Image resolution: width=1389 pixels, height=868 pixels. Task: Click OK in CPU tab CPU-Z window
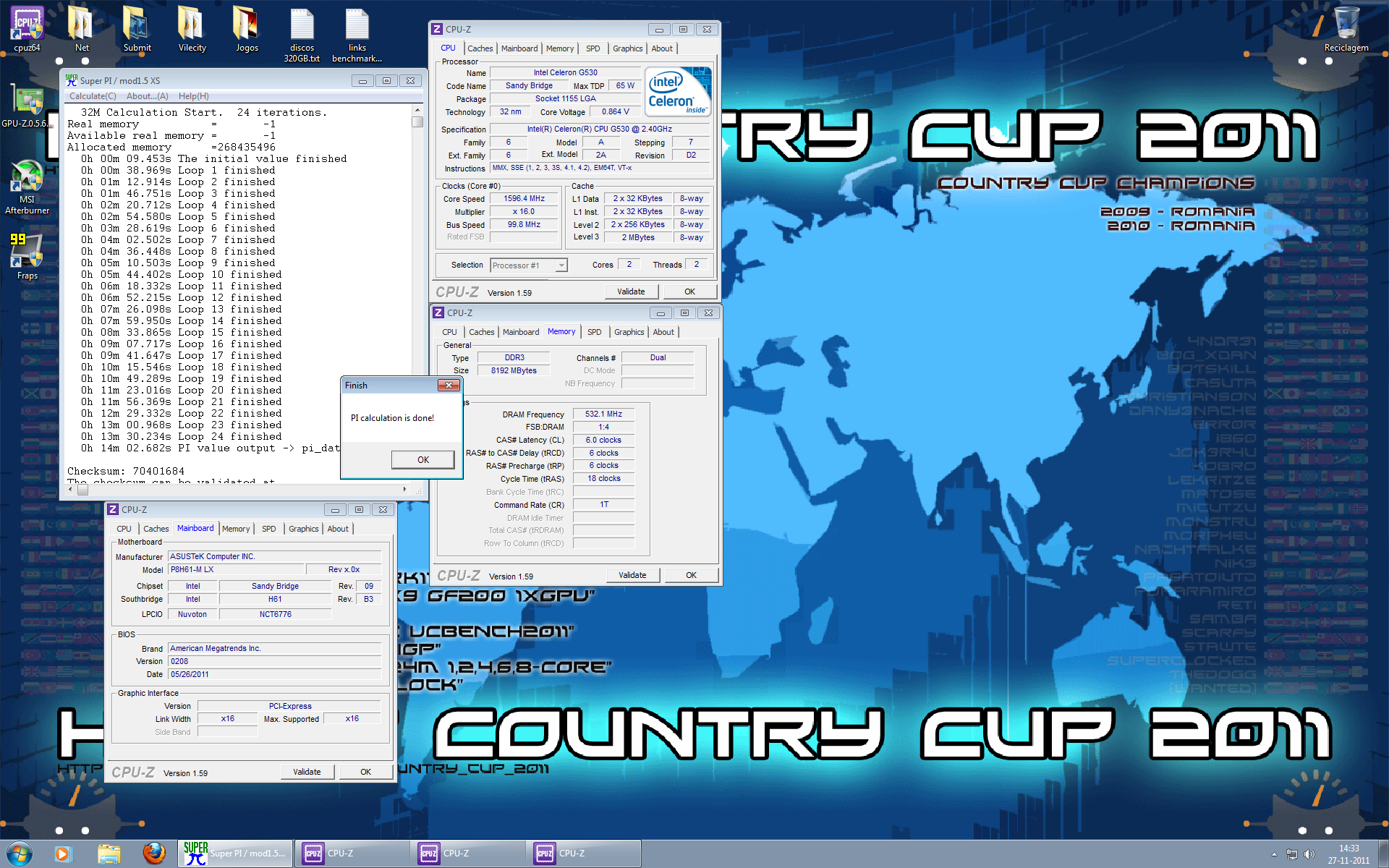coord(689,292)
